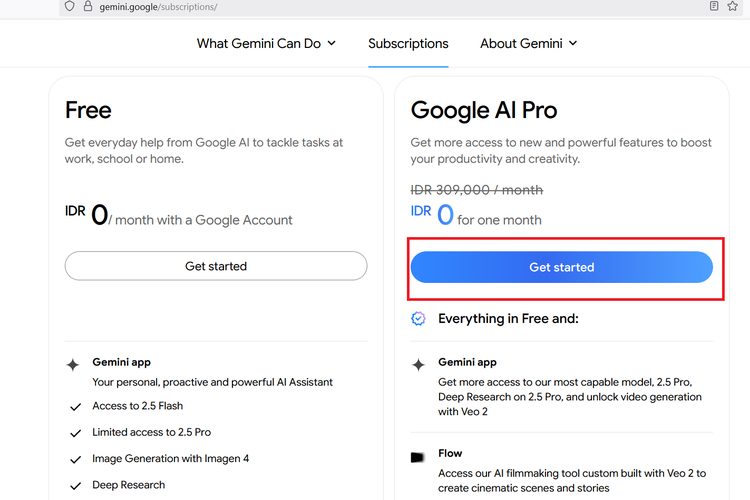The width and height of the screenshot is (750, 500).
Task: Click 'Your personal, proactive and powerful AI Assistant' text
Action: (x=212, y=382)
